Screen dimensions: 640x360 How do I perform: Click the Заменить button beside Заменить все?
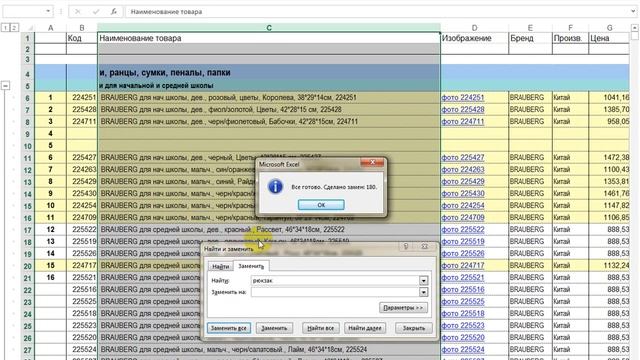(274, 328)
